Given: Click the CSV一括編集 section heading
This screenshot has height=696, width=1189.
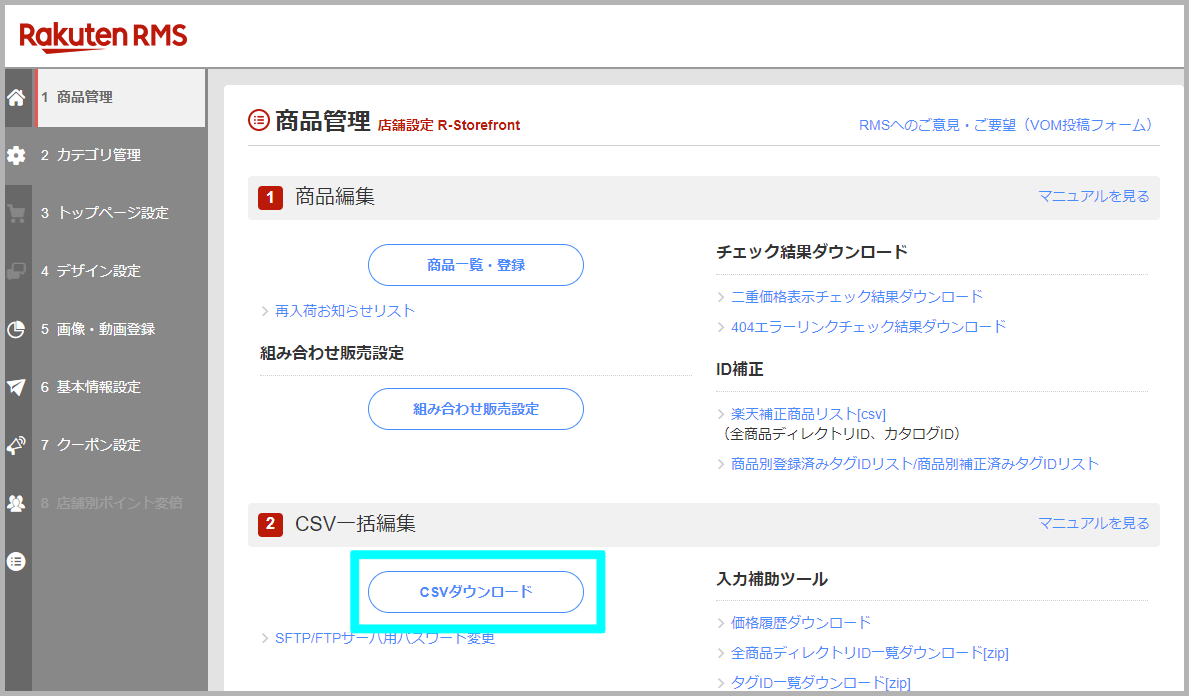Looking at the screenshot, I should (355, 524).
